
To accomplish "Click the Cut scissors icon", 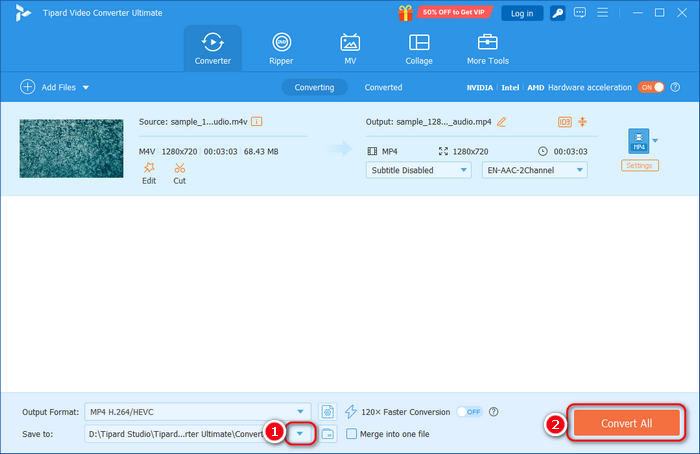I will tap(179, 168).
